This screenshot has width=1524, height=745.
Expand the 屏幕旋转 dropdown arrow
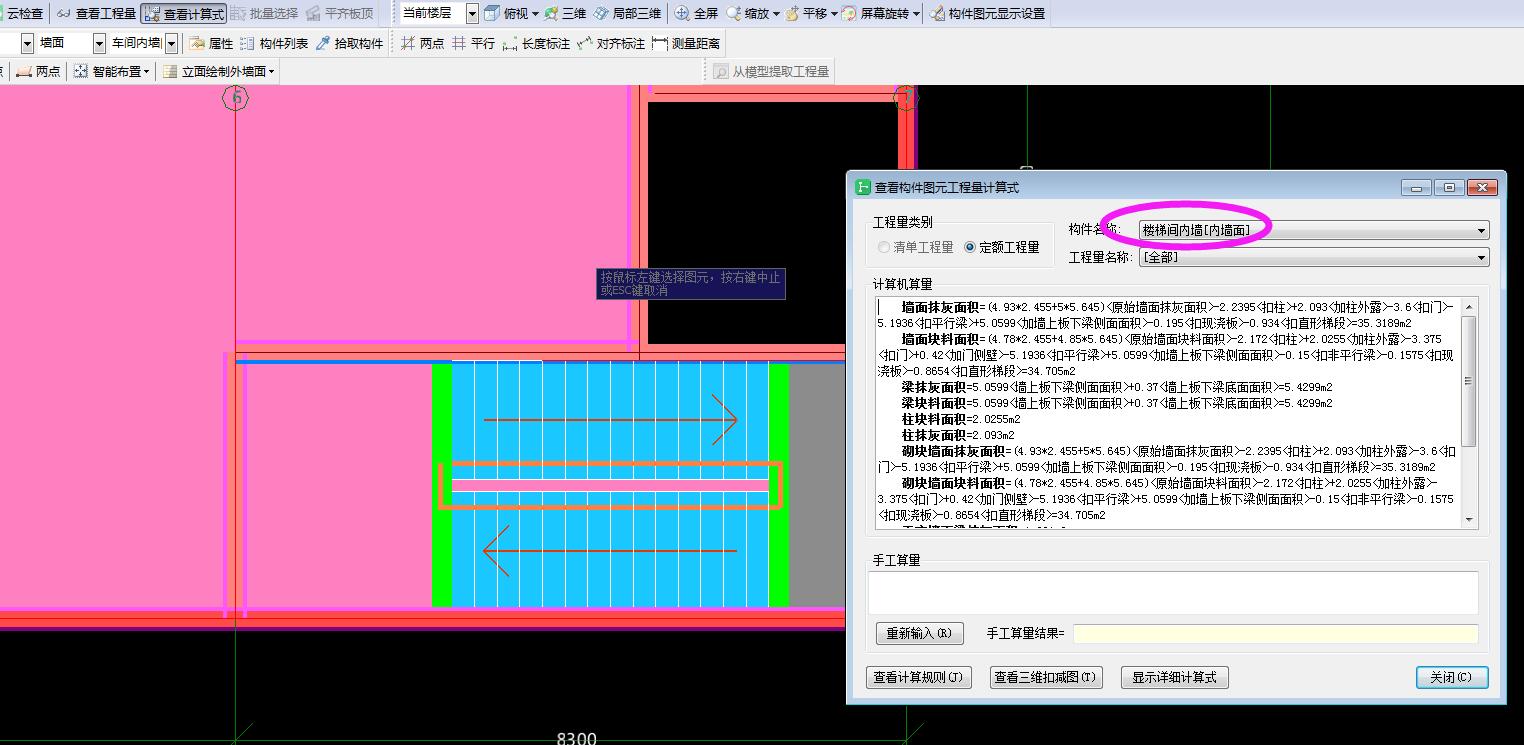point(915,14)
